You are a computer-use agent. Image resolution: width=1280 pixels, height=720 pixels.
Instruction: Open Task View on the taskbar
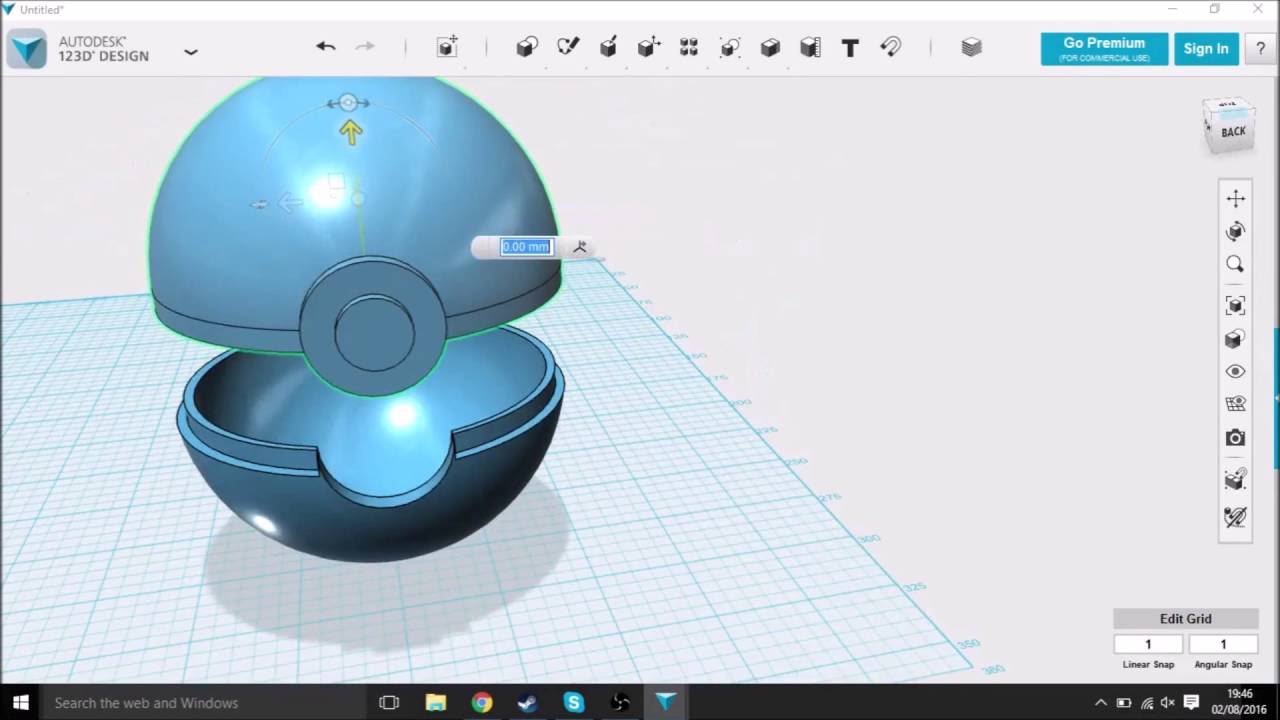point(389,703)
